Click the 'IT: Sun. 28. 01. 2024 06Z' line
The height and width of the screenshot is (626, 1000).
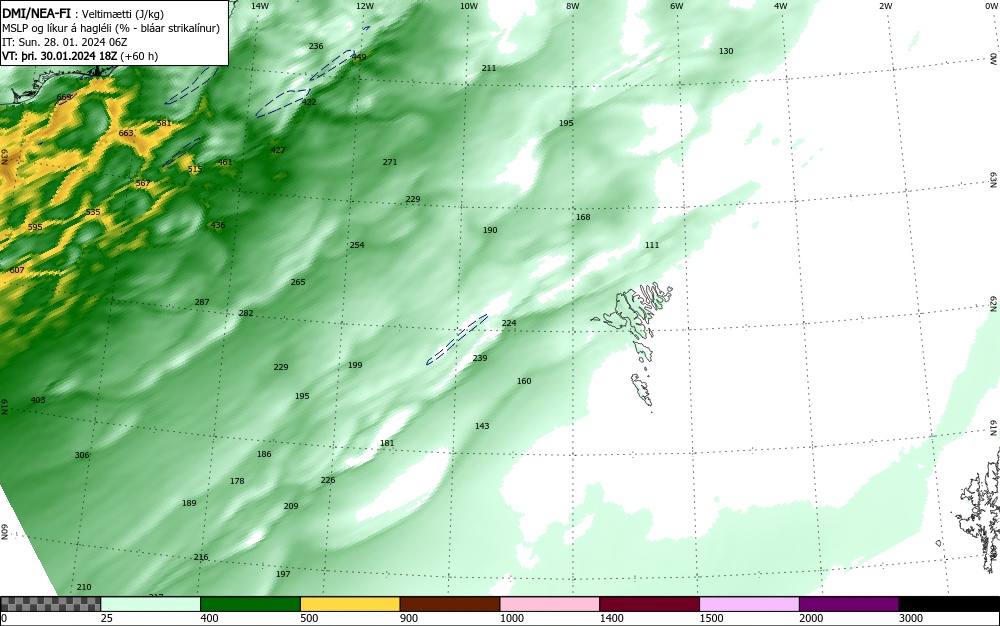[x=64, y=42]
